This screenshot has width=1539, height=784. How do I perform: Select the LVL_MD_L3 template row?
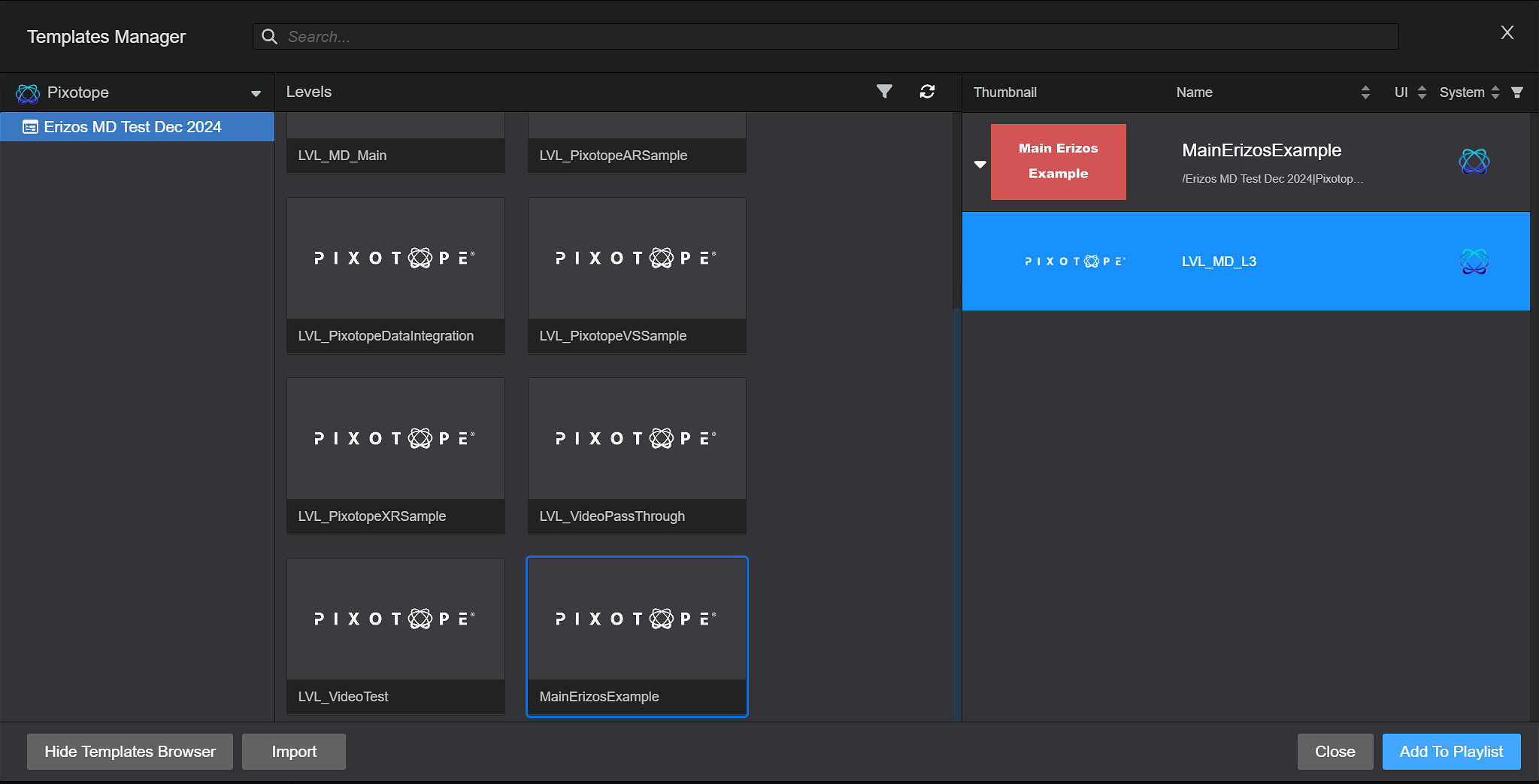(1245, 262)
